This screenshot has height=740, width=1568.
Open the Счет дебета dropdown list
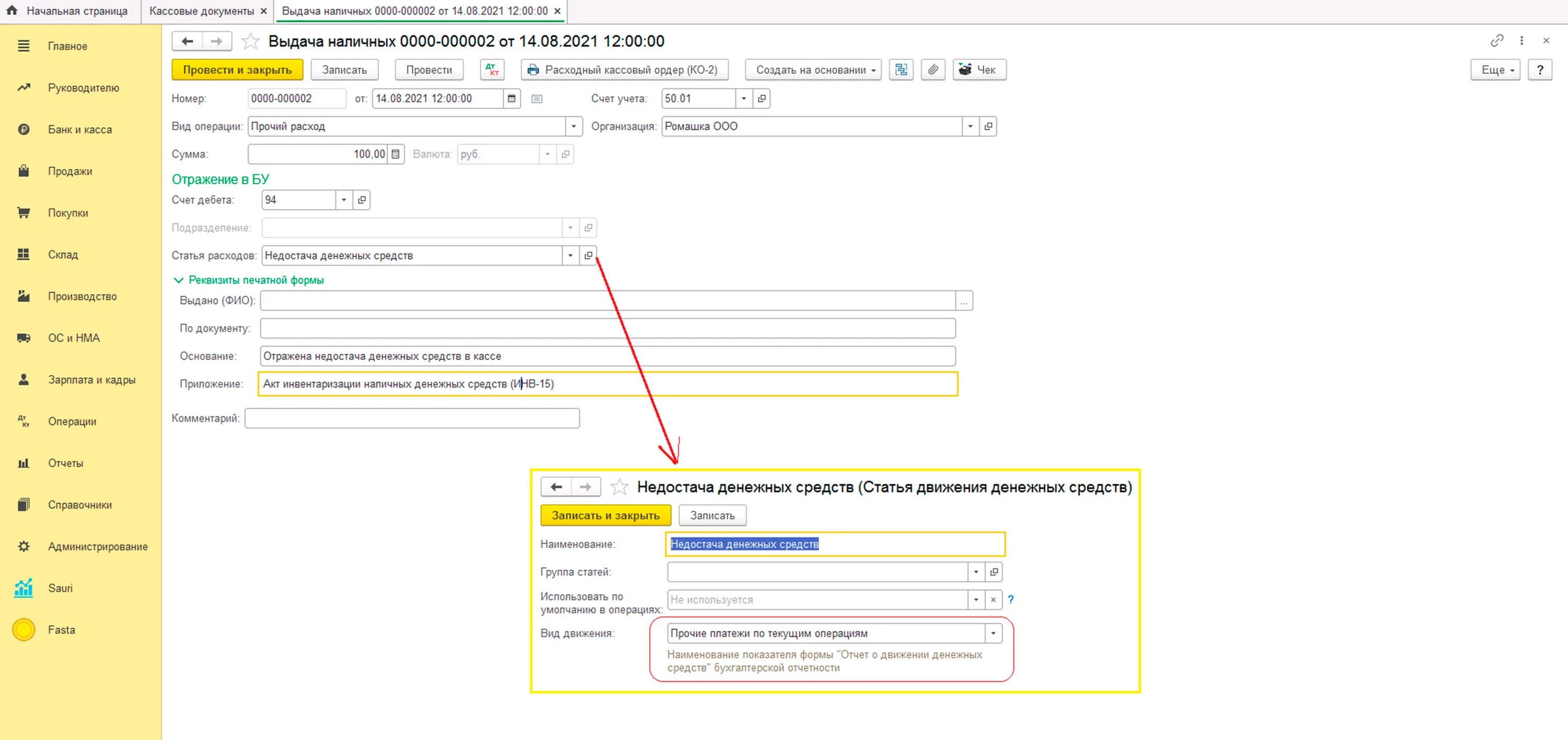[344, 200]
